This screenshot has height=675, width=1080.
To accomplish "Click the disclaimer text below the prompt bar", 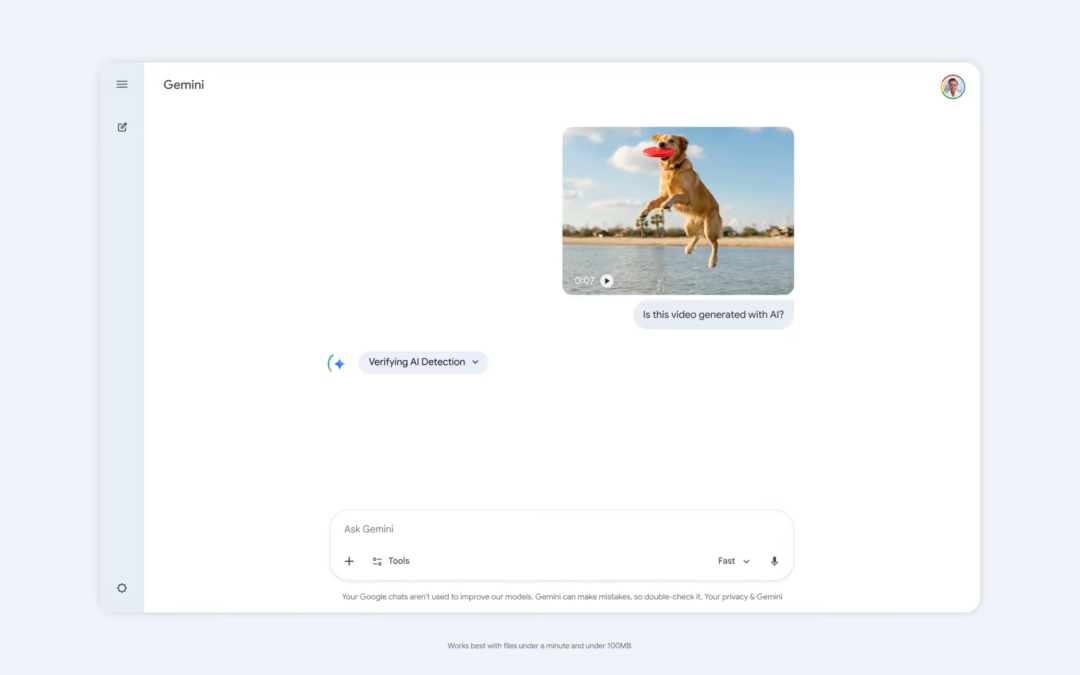I will [562, 596].
